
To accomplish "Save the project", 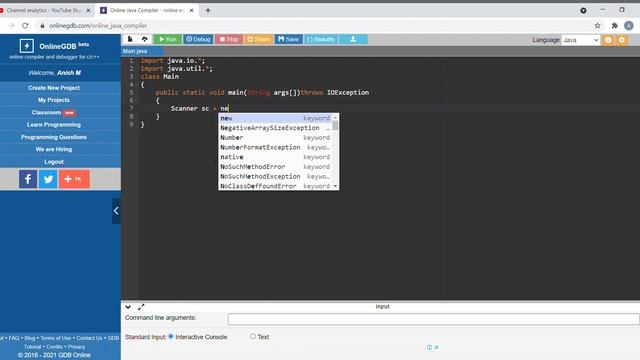I will click(289, 39).
